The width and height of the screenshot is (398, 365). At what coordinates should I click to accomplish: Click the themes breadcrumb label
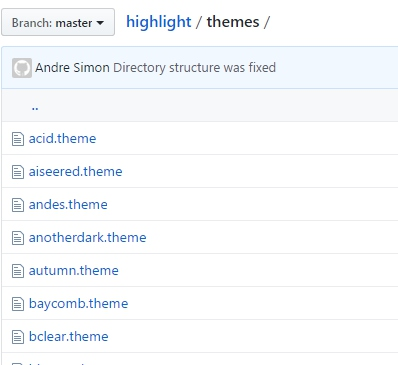click(x=233, y=22)
